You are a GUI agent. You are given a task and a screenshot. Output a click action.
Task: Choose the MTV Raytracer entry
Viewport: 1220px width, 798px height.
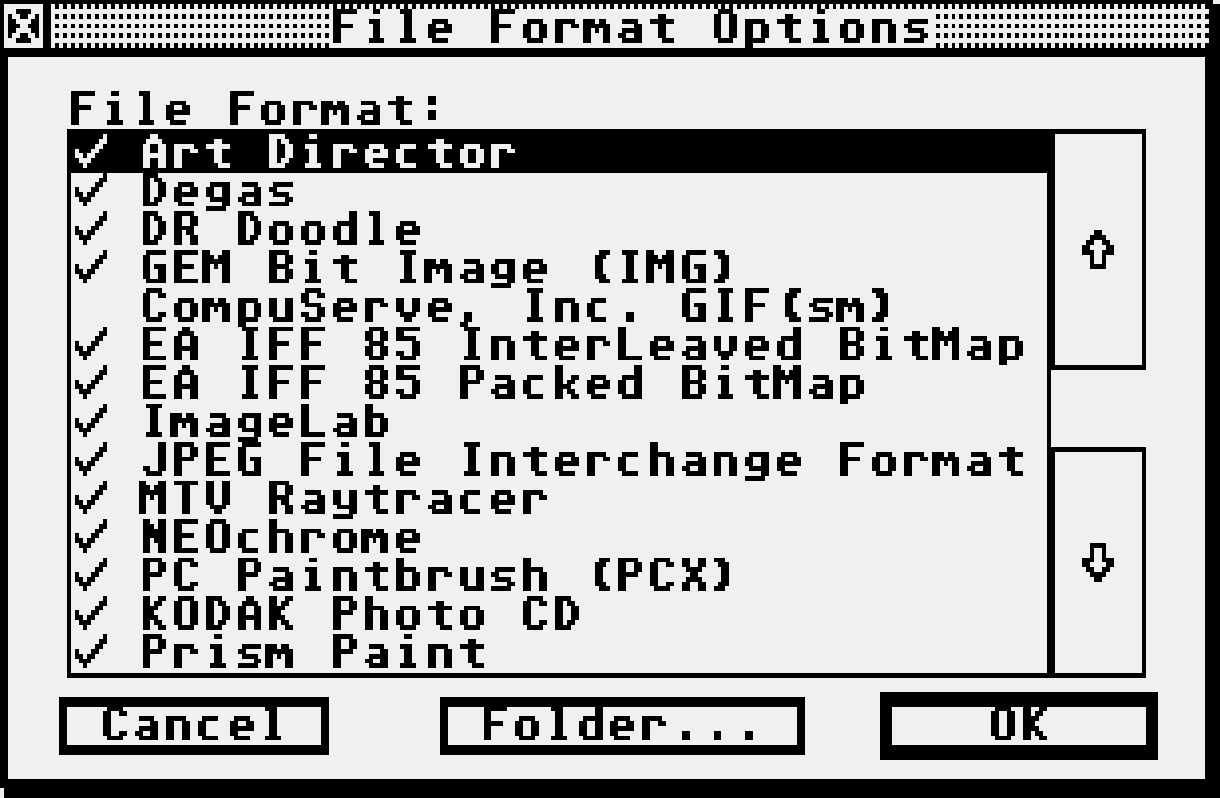click(560, 498)
